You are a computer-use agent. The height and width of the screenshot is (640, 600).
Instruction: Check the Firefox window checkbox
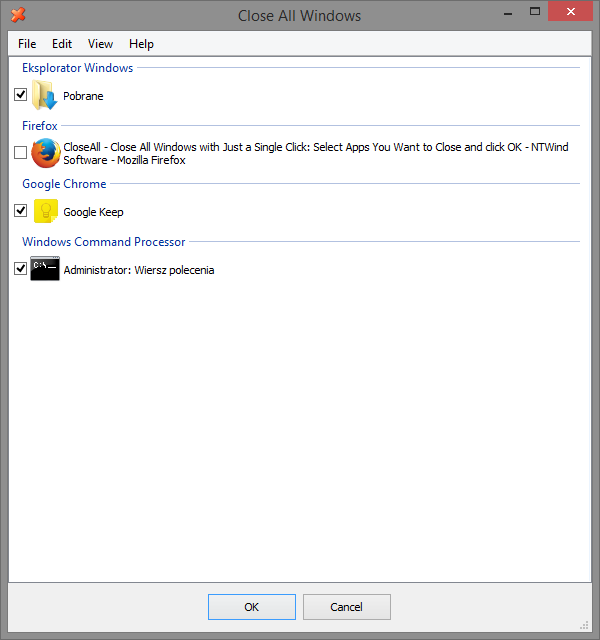pos(20,153)
